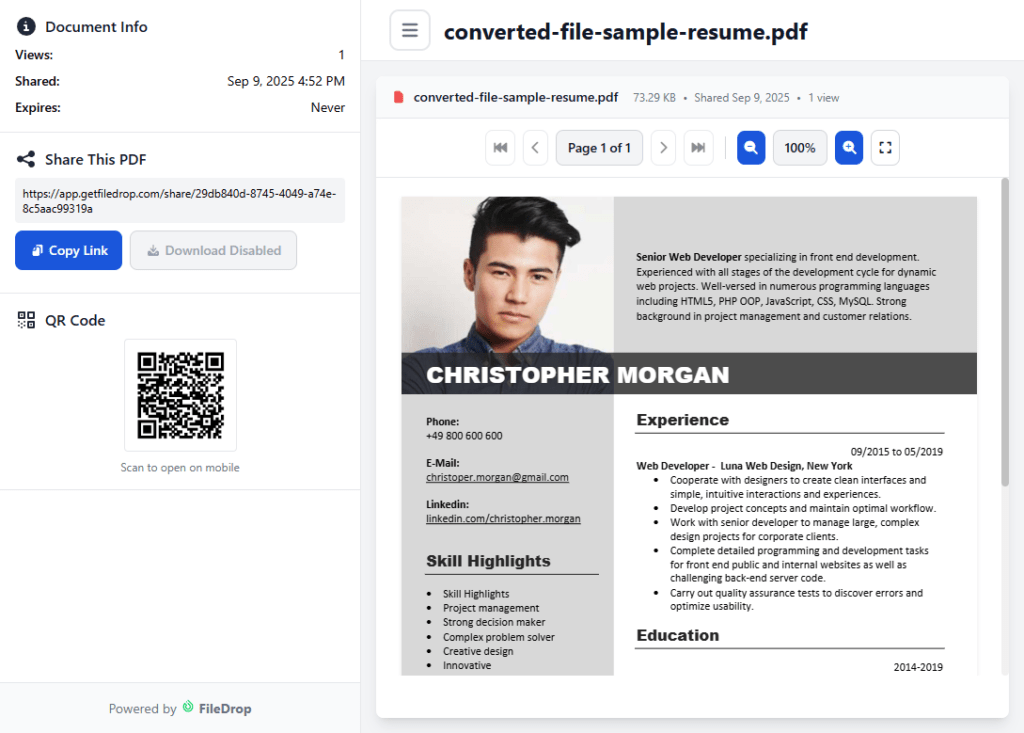Click the QR code image
The height and width of the screenshot is (733, 1024).
(180, 395)
